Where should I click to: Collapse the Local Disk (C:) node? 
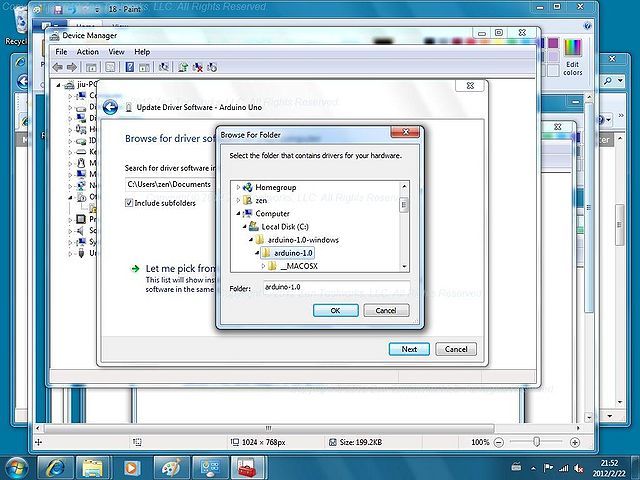click(x=244, y=227)
